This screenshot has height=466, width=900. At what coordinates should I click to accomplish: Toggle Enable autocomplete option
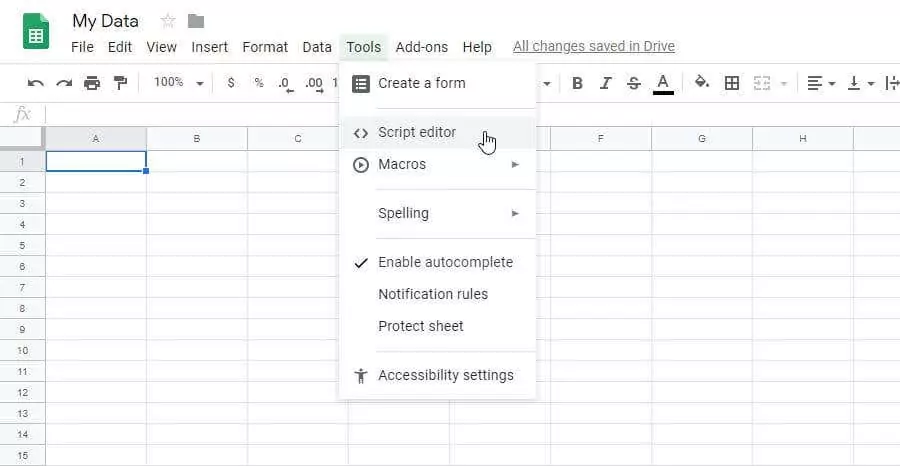point(437,262)
